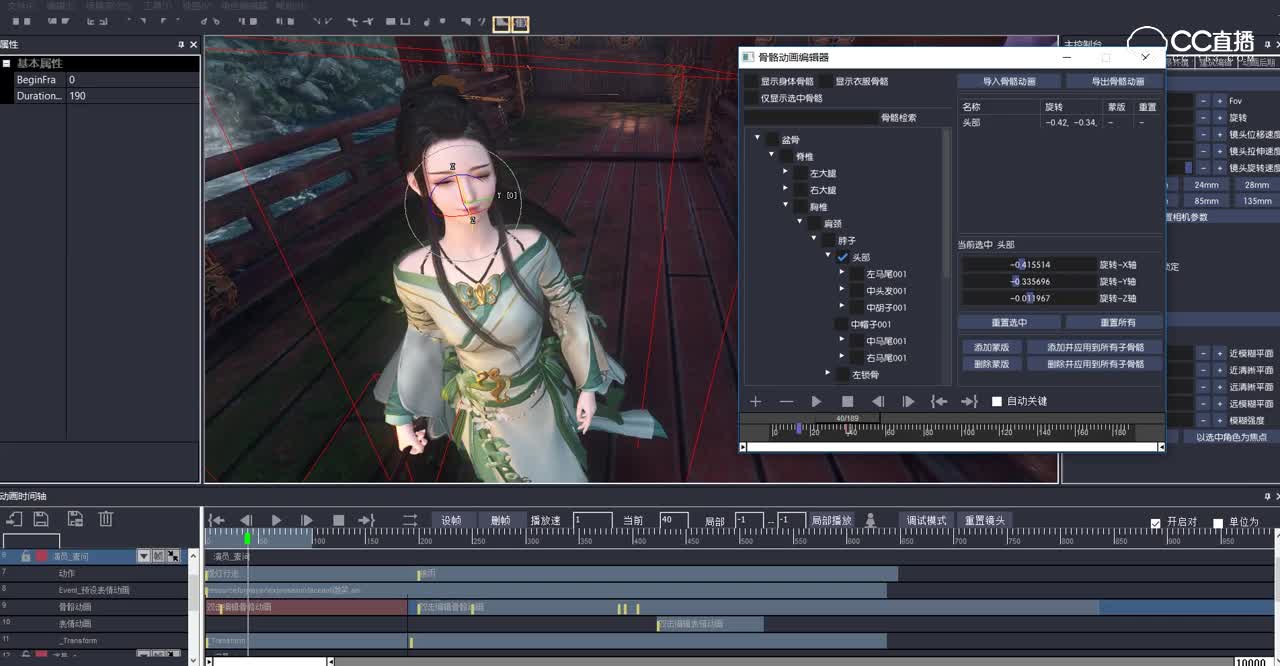Click the add keyframe plus icon in bone editor

756,401
